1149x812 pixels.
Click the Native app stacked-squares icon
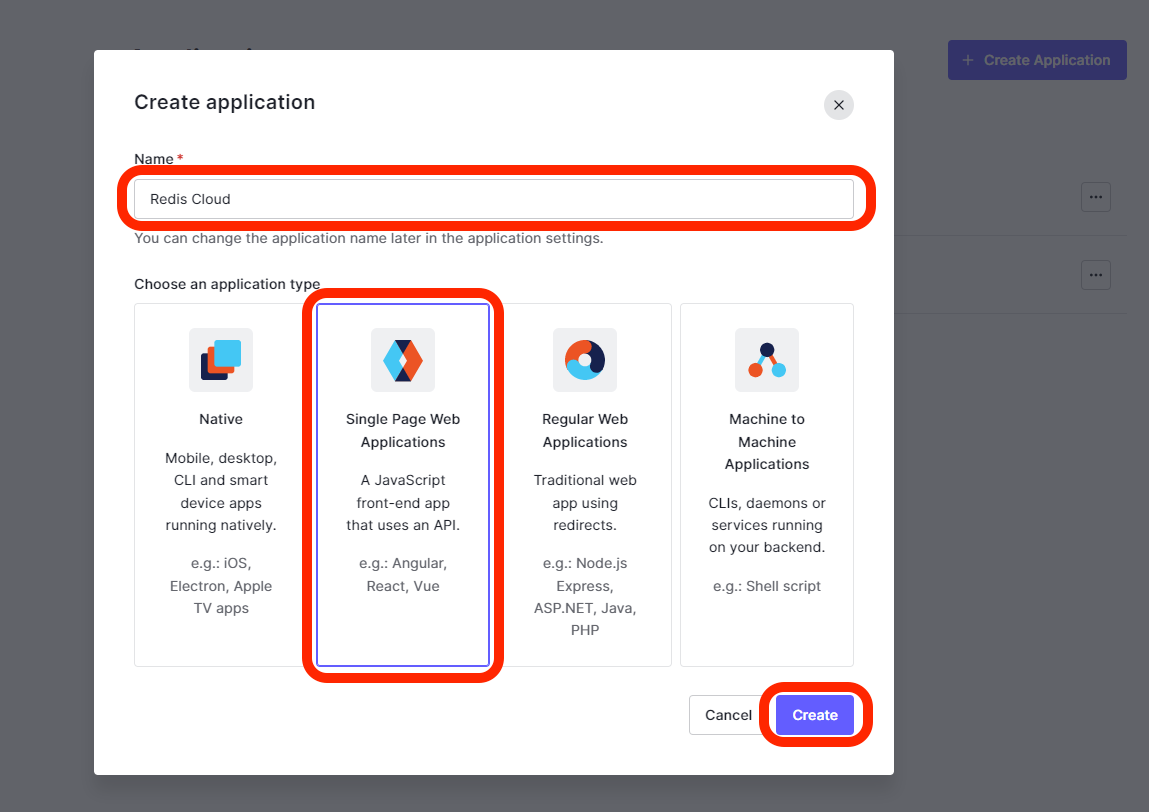coord(221,360)
